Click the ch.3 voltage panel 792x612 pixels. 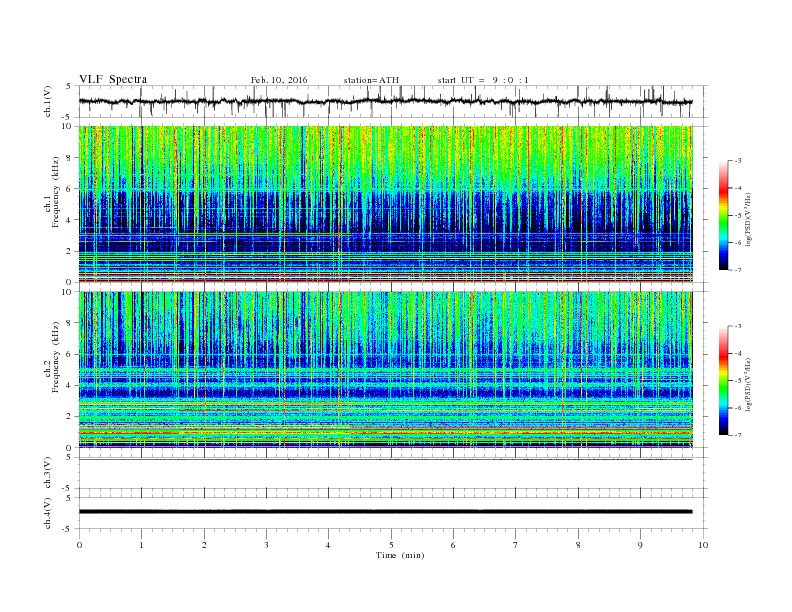pos(392,473)
